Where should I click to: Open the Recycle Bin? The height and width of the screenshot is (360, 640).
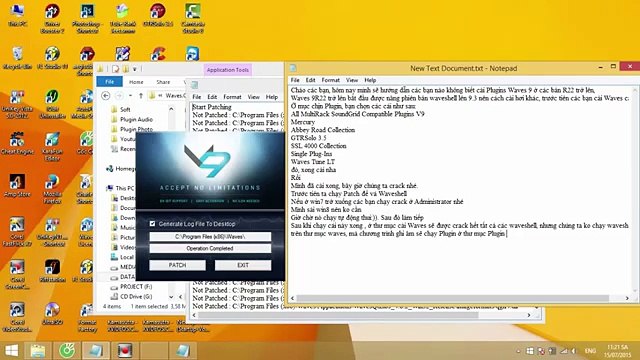[x=17, y=58]
